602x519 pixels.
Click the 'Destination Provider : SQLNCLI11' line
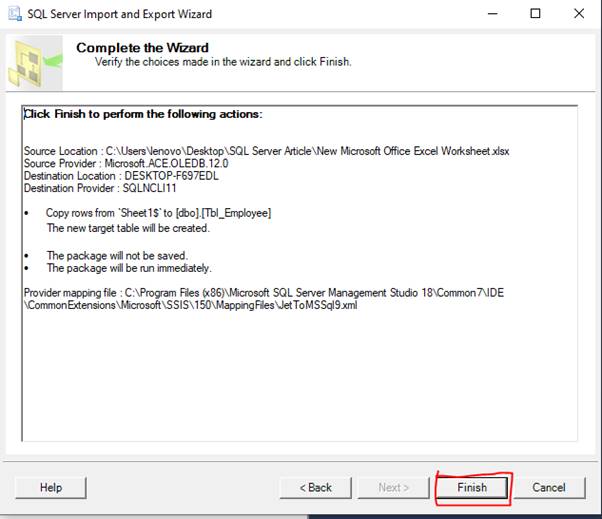point(100,188)
